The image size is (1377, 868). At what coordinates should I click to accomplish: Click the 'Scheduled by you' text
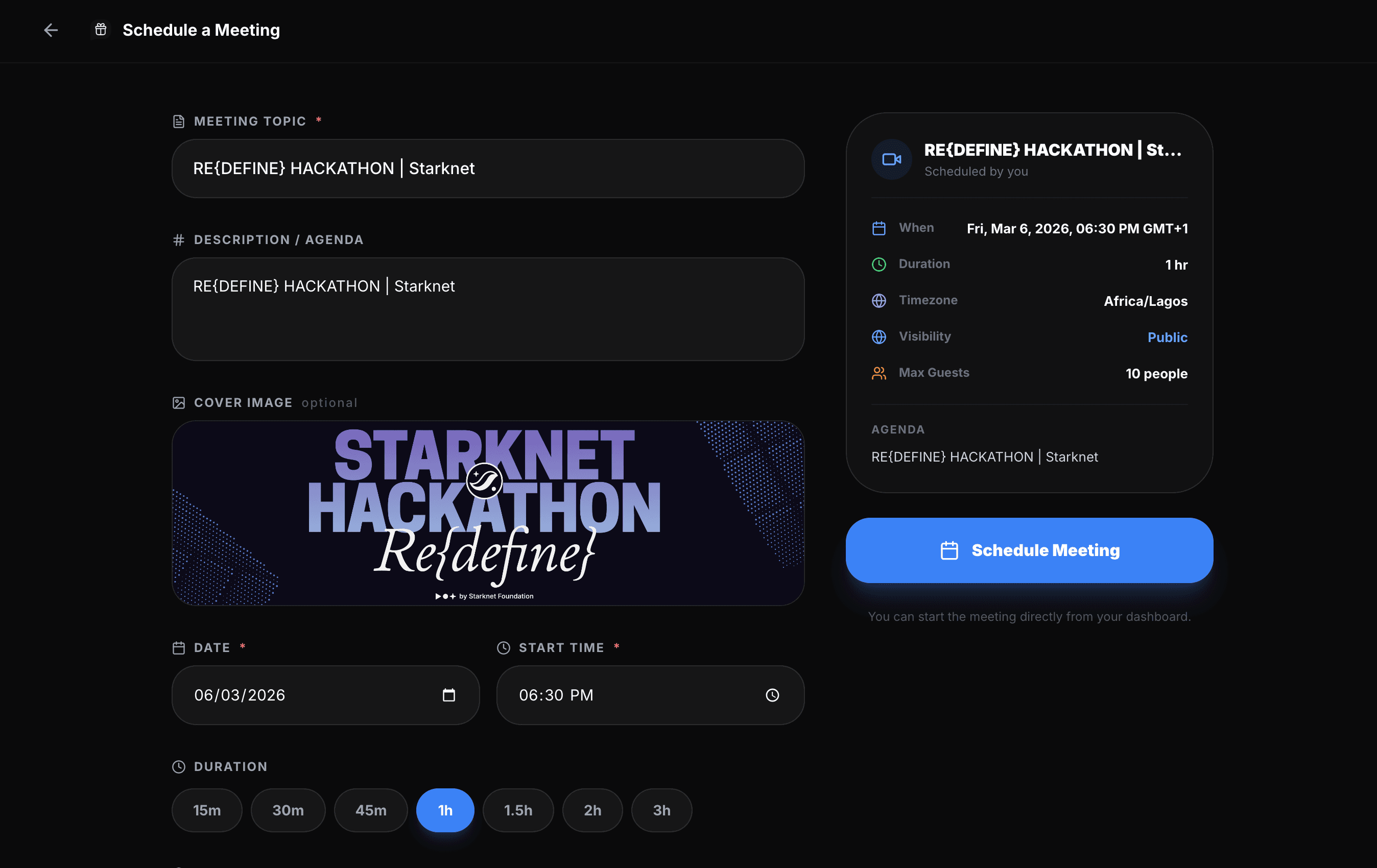tap(976, 172)
